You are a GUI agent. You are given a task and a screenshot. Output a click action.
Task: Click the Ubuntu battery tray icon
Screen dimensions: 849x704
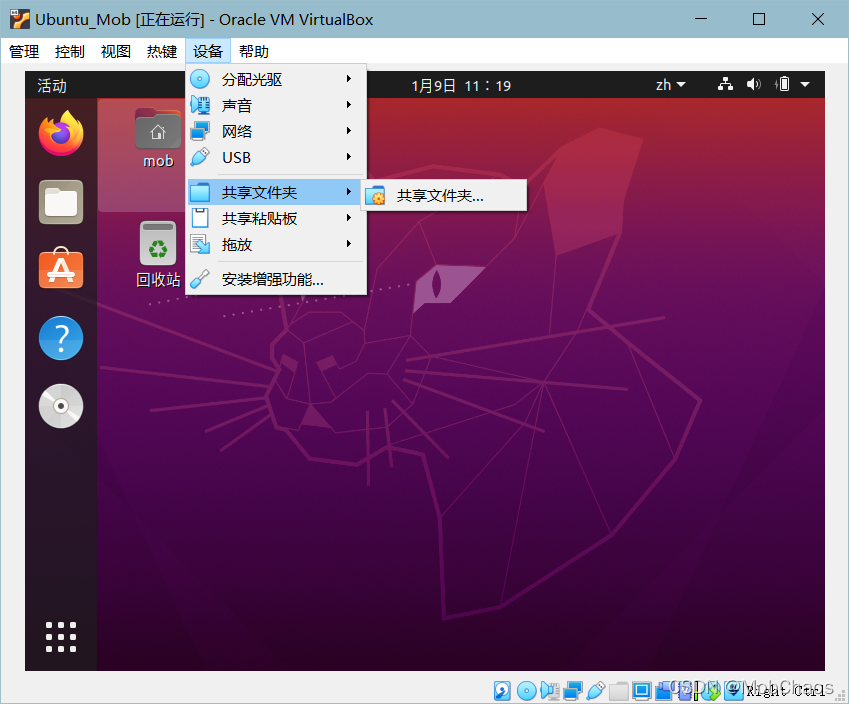[x=782, y=84]
